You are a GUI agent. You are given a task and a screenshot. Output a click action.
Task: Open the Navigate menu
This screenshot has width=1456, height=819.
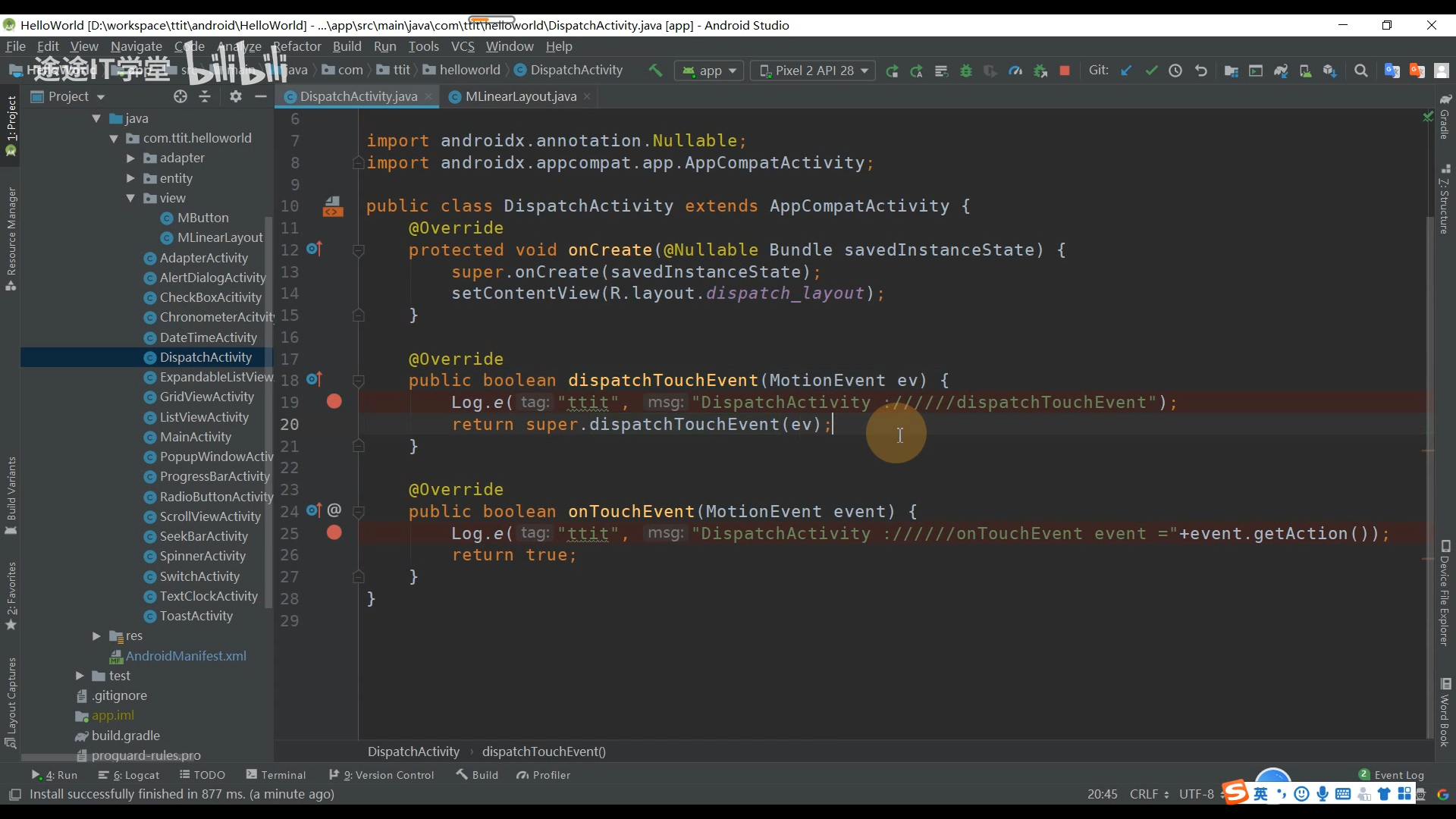click(x=136, y=46)
